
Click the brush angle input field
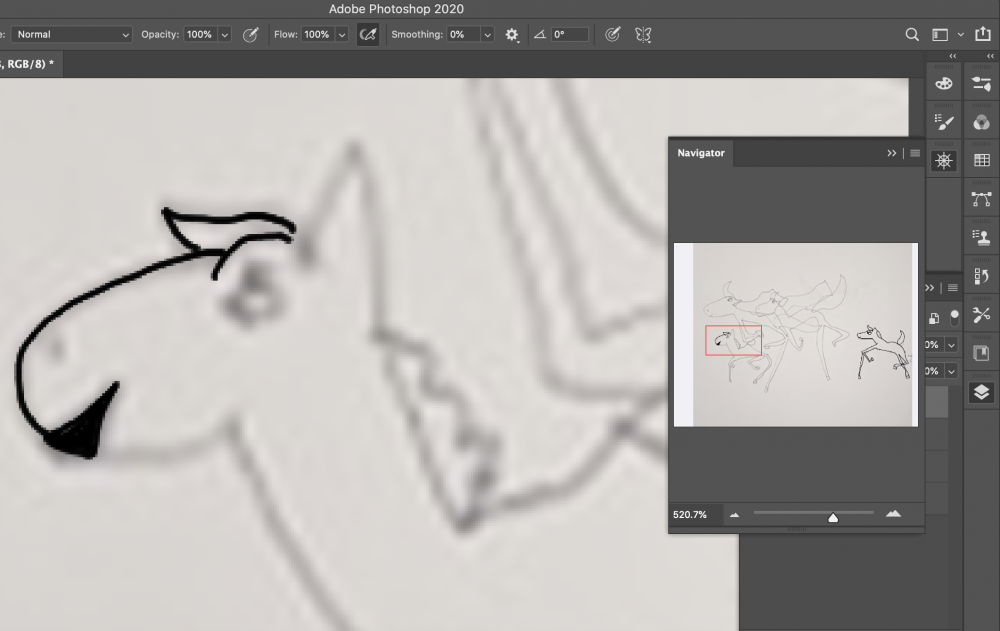[570, 34]
